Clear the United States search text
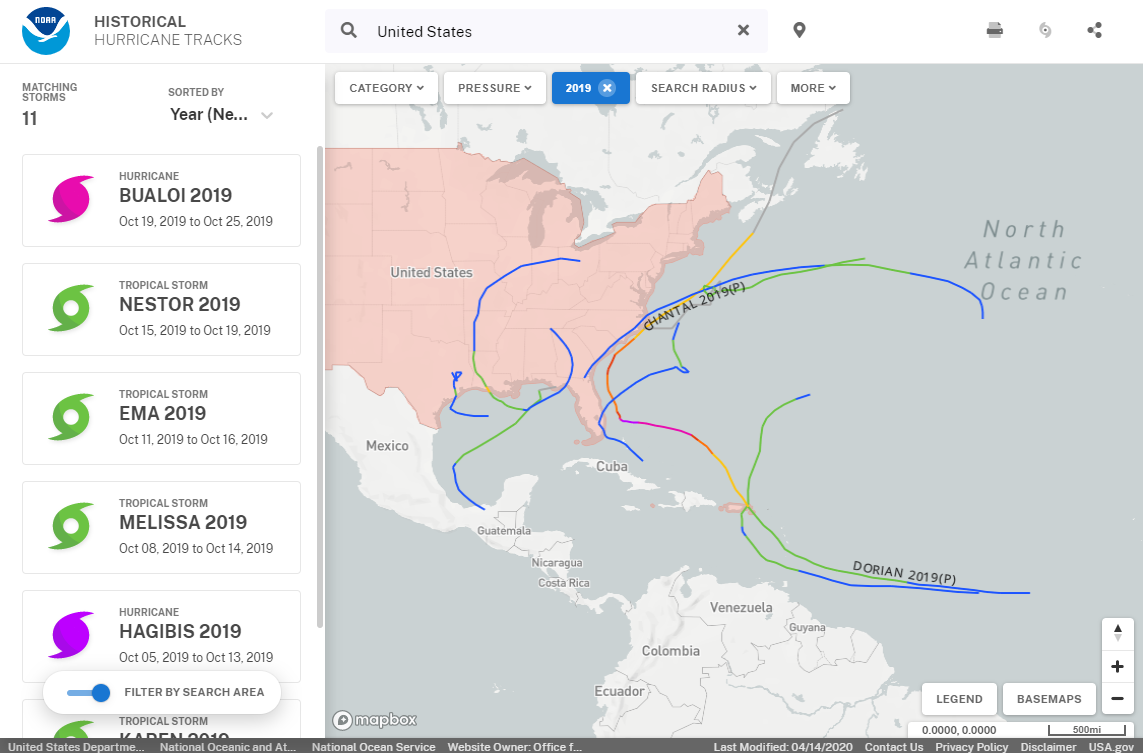Viewport: 1143px width, 753px height. pos(743,31)
